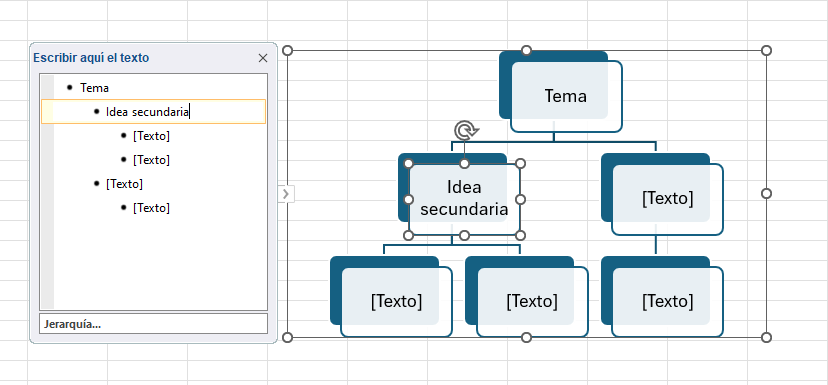Click Idea secundaria shape's bottom-center sizing handle

[464, 235]
